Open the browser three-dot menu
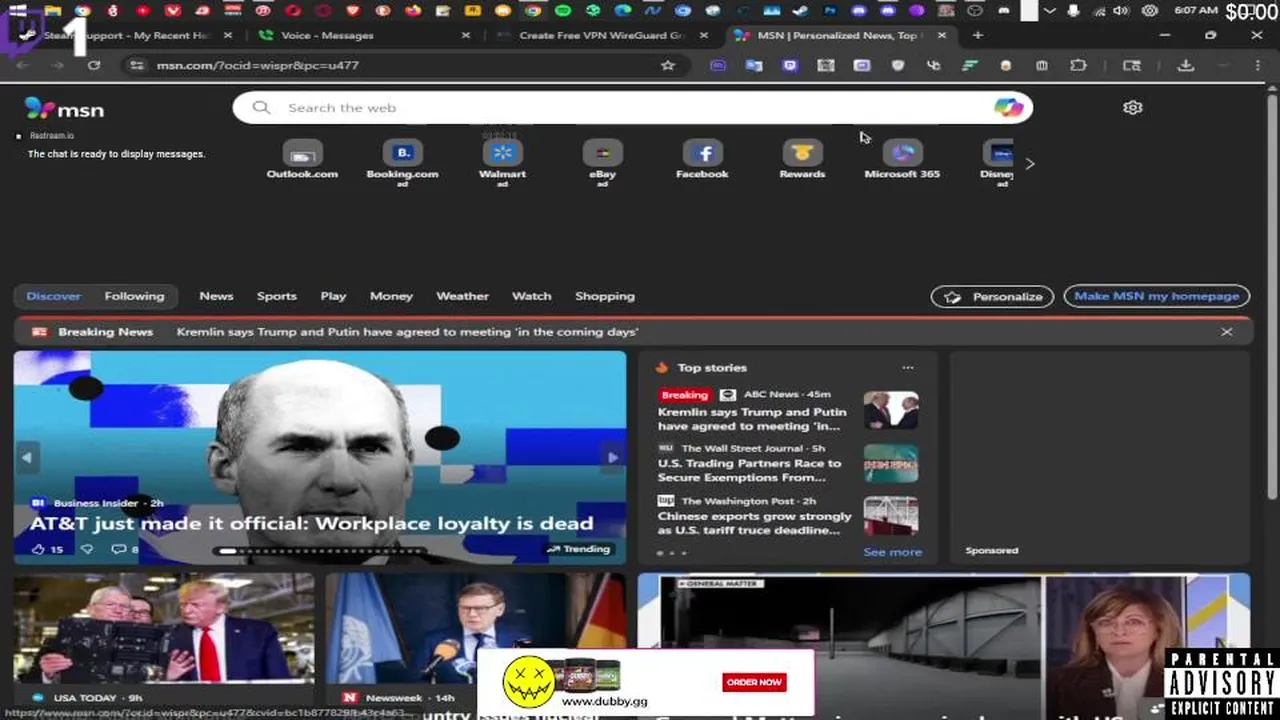 1258,65
